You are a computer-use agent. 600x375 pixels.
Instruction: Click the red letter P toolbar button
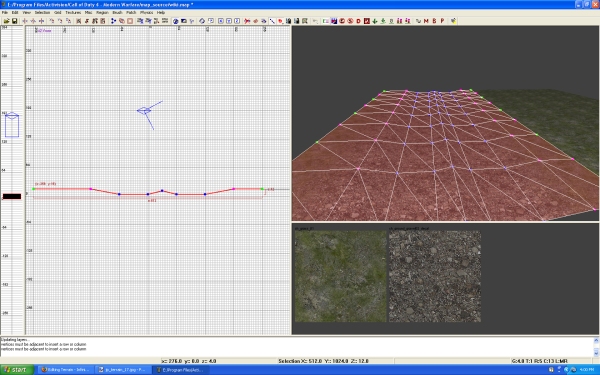[x=442, y=21]
